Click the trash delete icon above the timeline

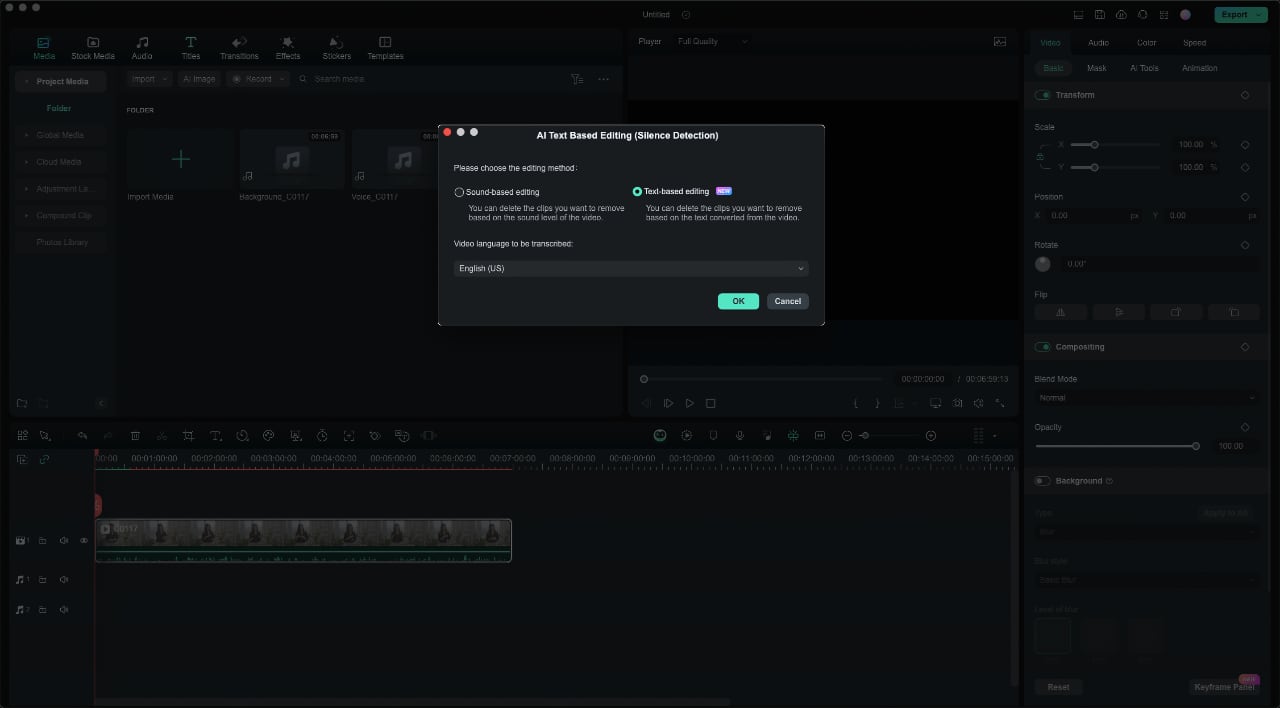click(135, 436)
